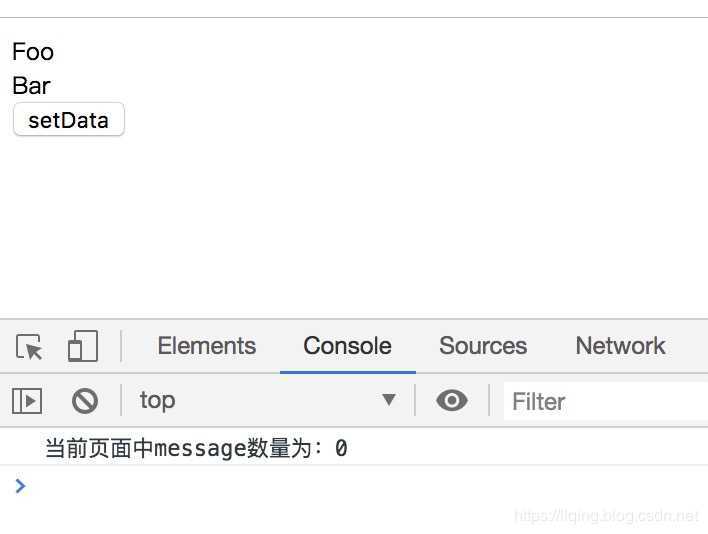Clear the console with the ban icon
The width and height of the screenshot is (708, 534).
(x=84, y=401)
